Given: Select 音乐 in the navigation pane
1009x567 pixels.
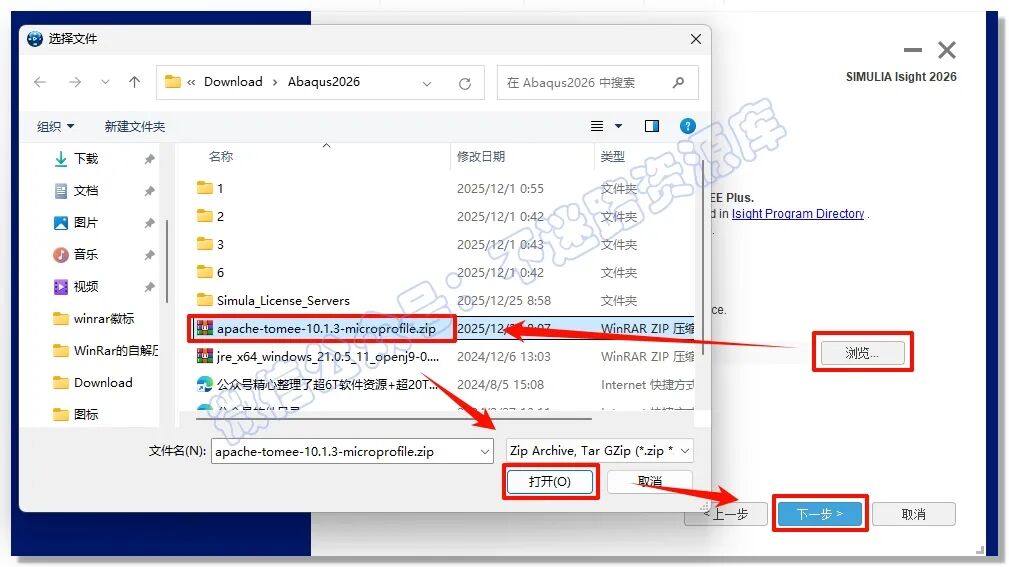Looking at the screenshot, I should pos(86,254).
